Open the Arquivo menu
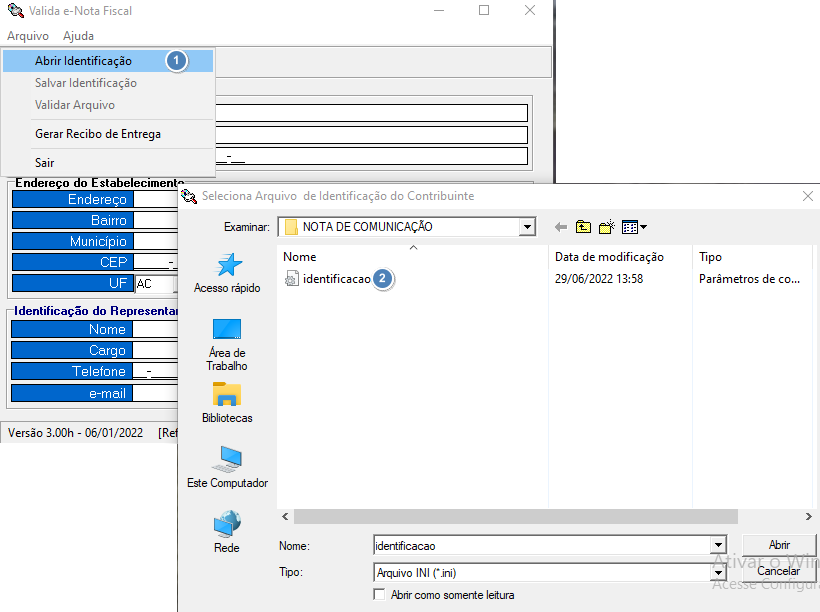The height and width of the screenshot is (612, 820). [x=28, y=36]
